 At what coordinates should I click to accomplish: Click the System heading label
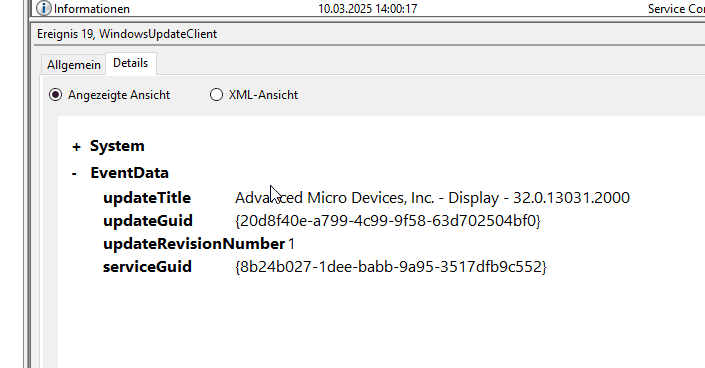coord(117,146)
